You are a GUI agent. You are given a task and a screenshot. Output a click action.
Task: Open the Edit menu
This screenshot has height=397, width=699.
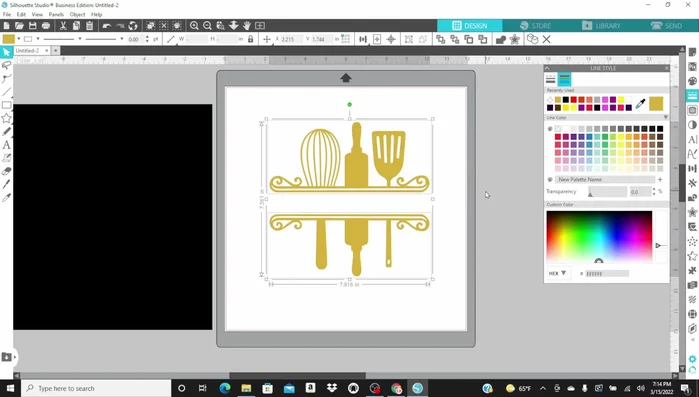coord(21,15)
